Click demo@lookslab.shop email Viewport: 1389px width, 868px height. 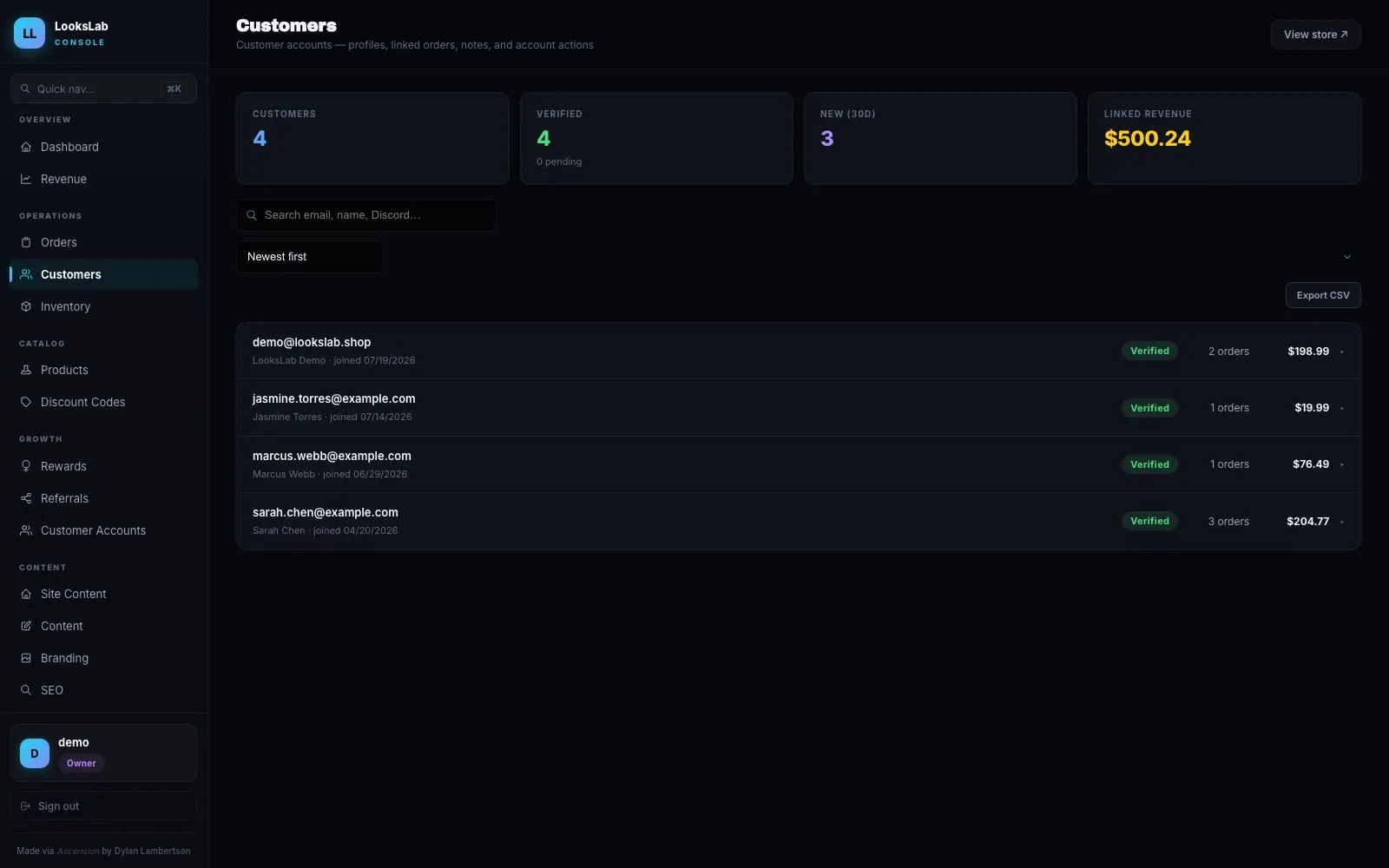coord(312,342)
